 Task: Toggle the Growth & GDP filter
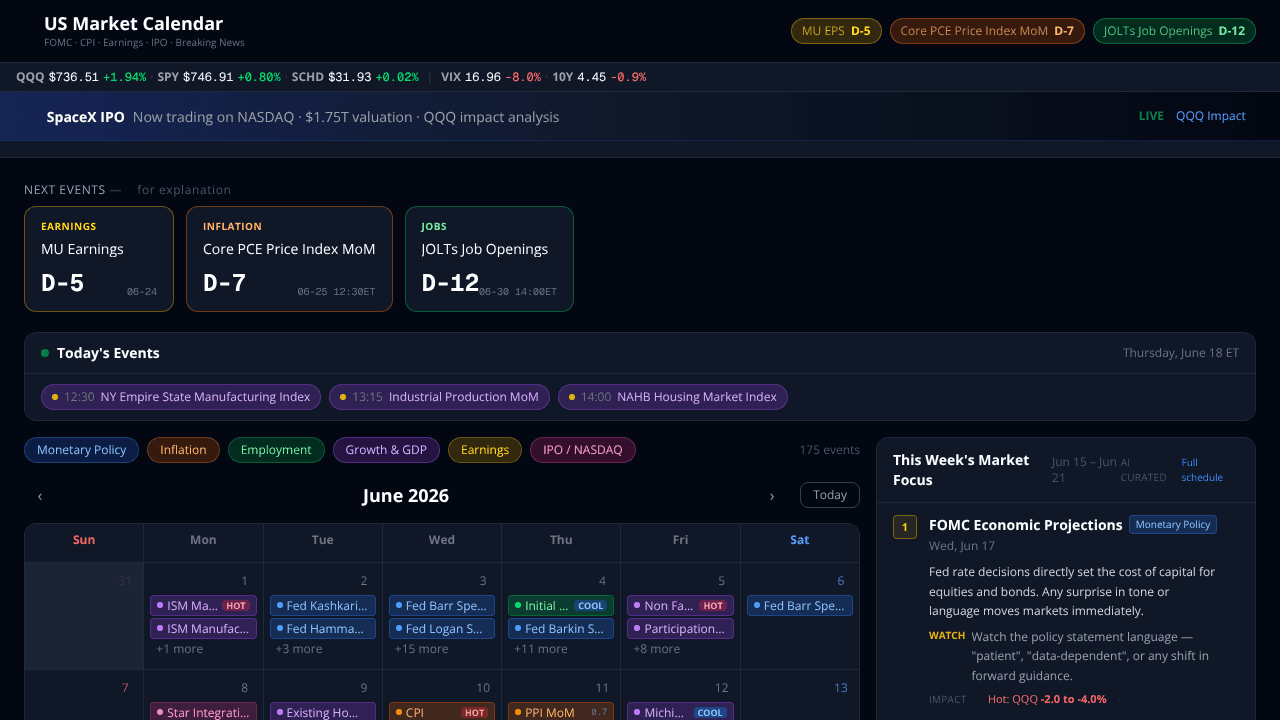coord(386,450)
